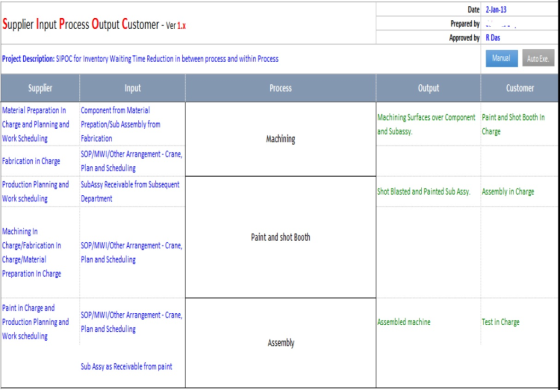Select supplier cell Material Preparation In Charge and Planning
Screen dimensions: 560x390
click(x=40, y=124)
